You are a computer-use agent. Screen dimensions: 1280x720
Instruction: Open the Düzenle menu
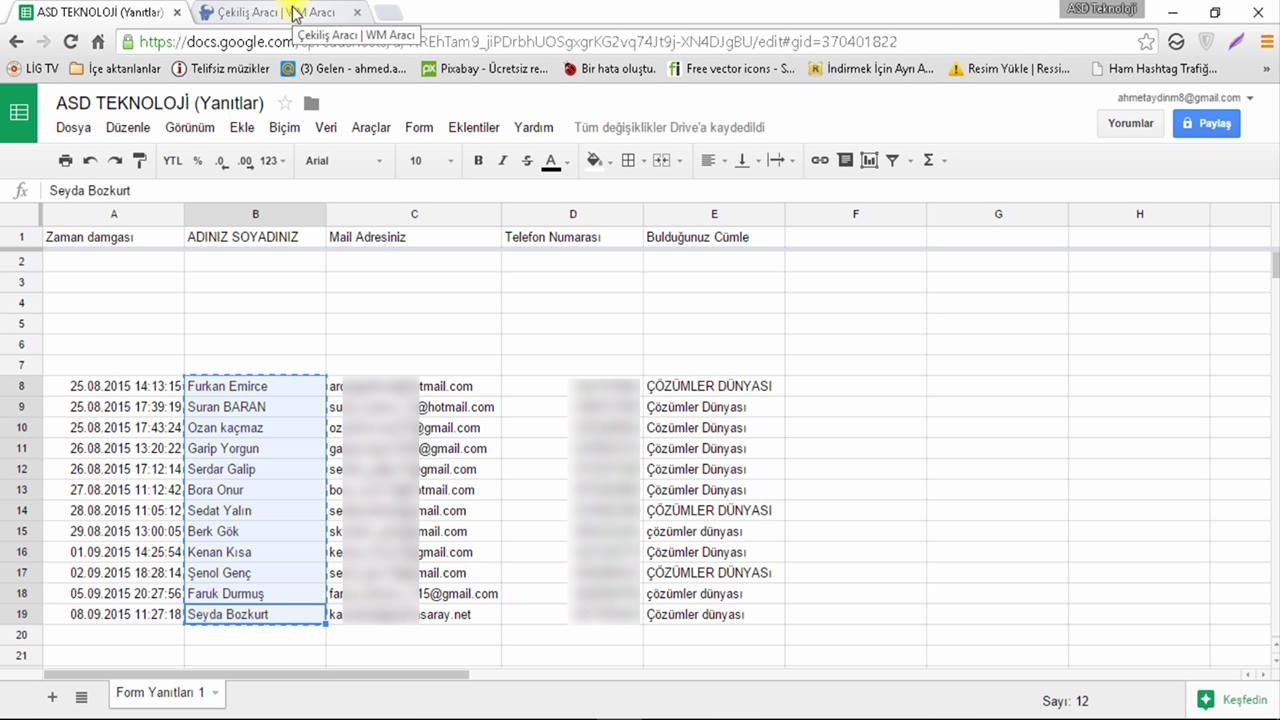[128, 128]
